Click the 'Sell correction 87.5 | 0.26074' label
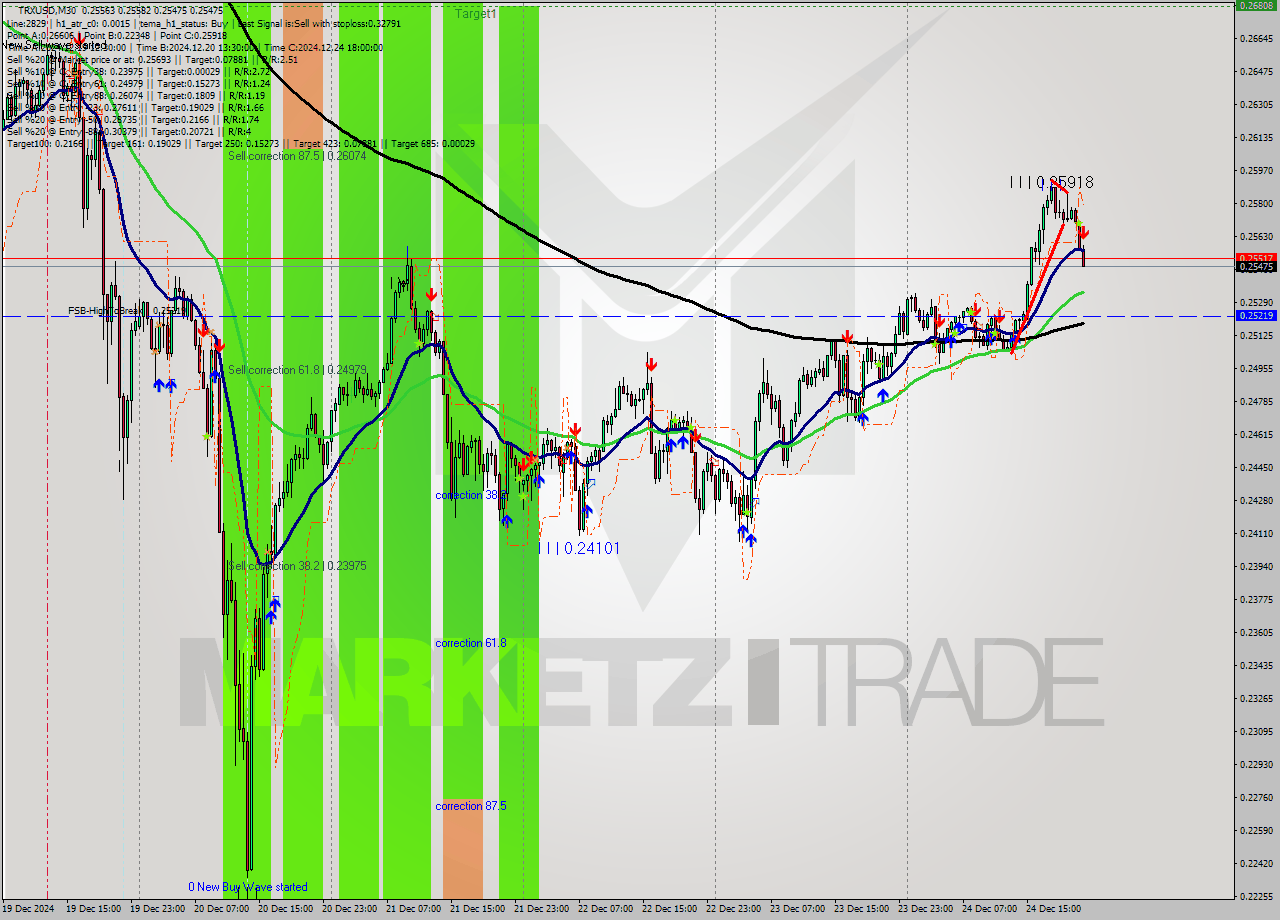 click(297, 156)
